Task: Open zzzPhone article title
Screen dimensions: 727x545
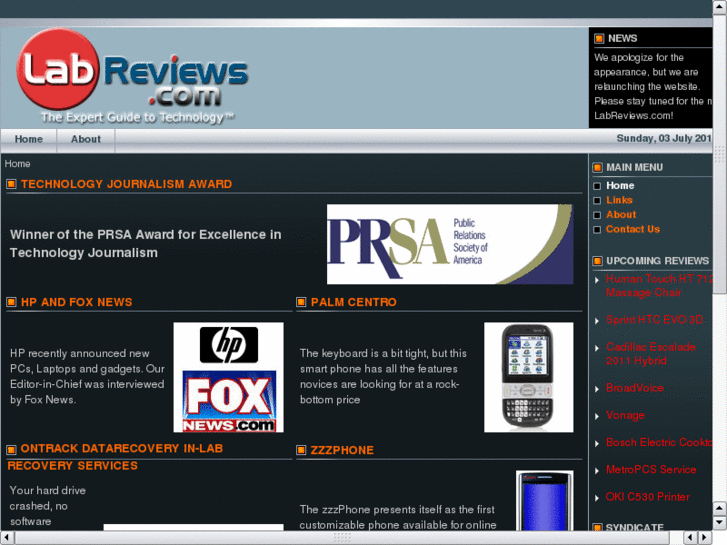Action: (342, 450)
